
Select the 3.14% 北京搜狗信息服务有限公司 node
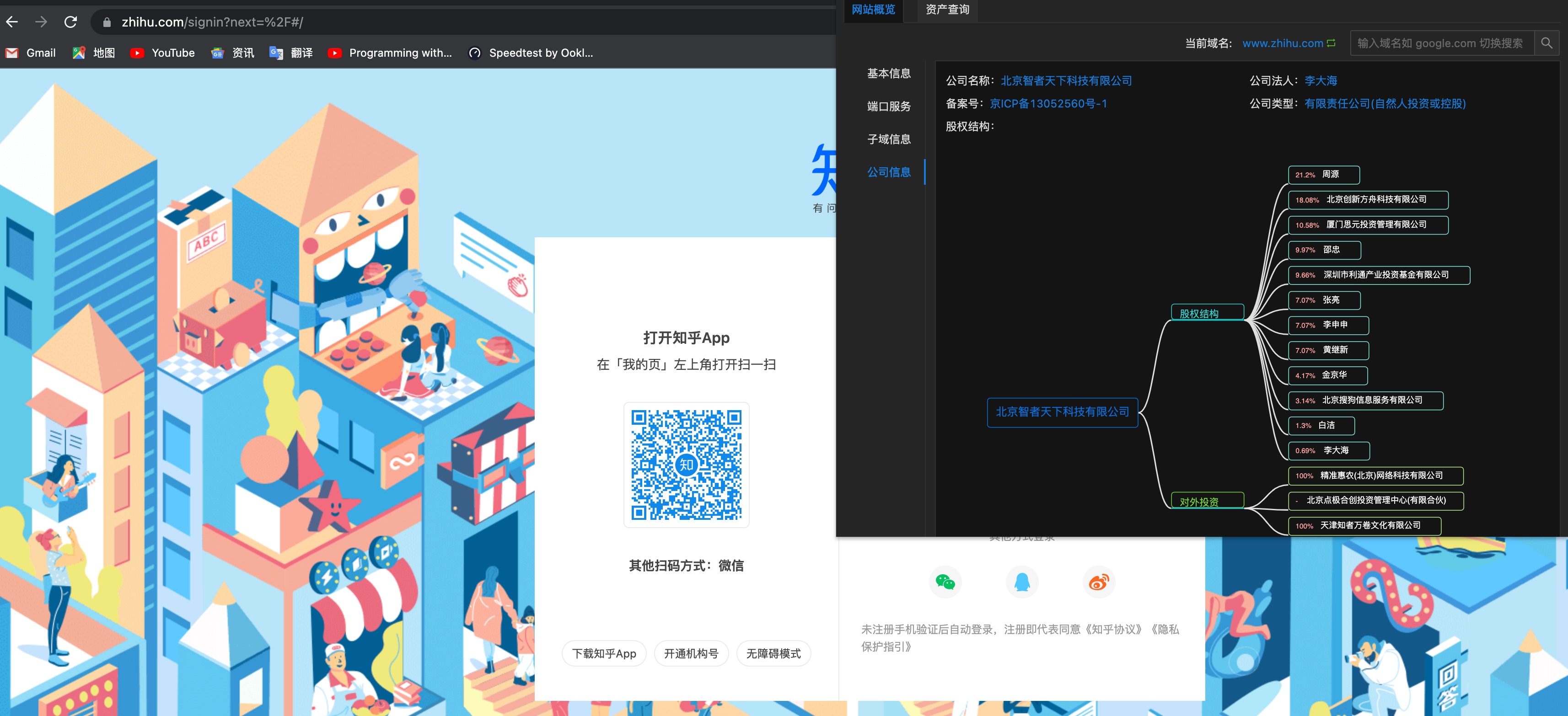[x=1365, y=400]
